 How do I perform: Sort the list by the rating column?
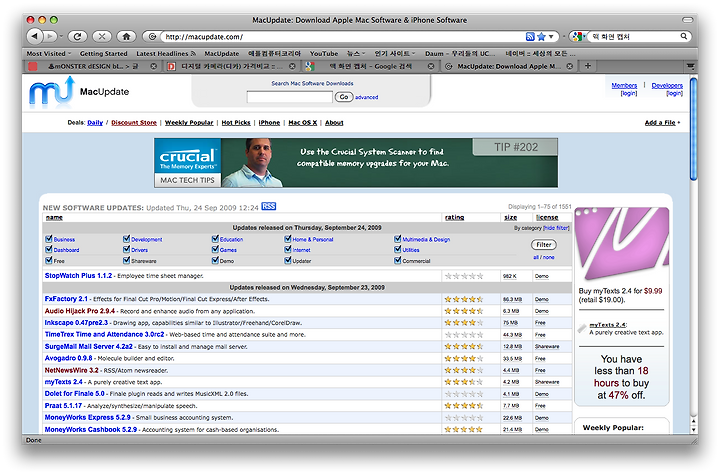click(x=454, y=217)
